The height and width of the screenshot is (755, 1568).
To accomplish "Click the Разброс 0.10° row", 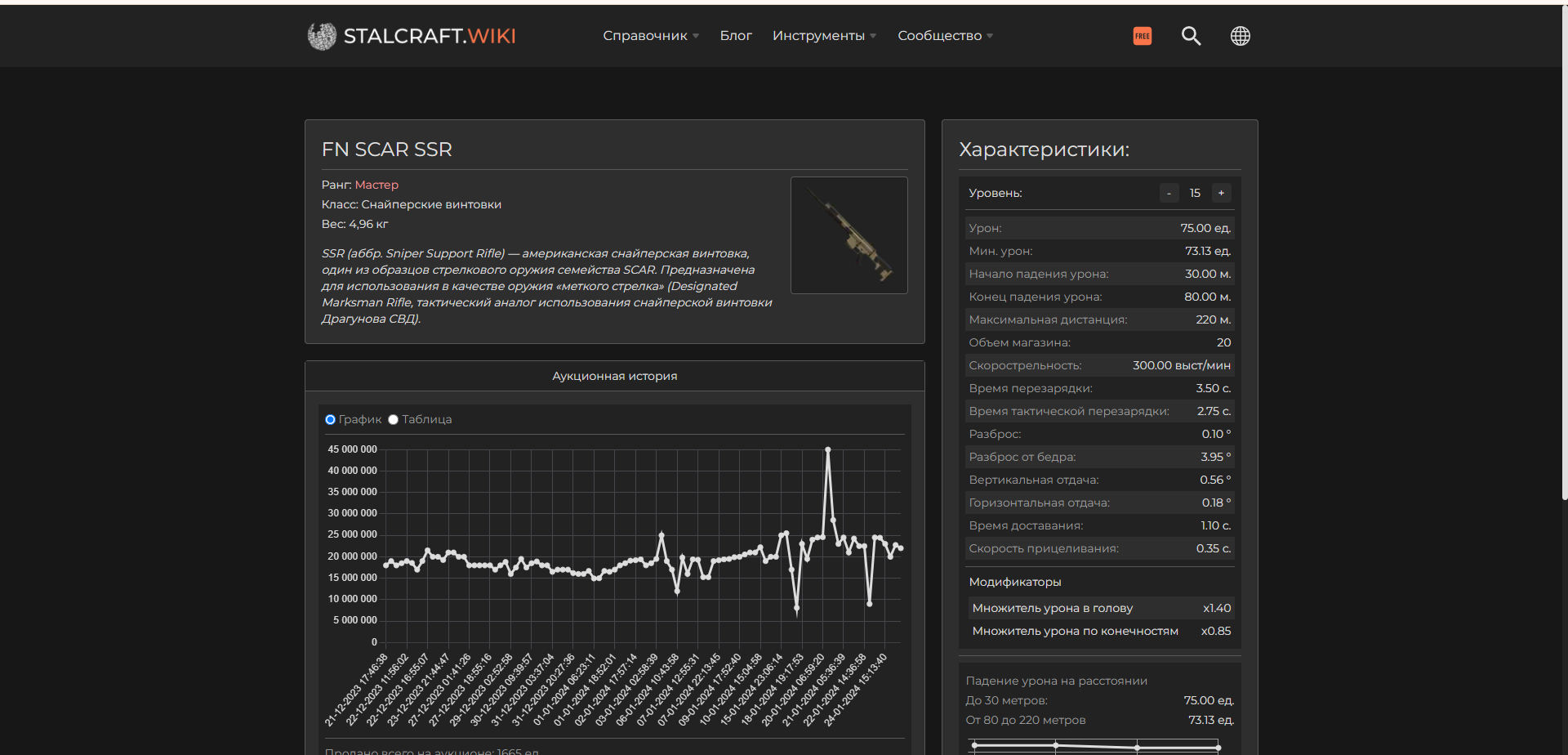I will [x=1099, y=434].
